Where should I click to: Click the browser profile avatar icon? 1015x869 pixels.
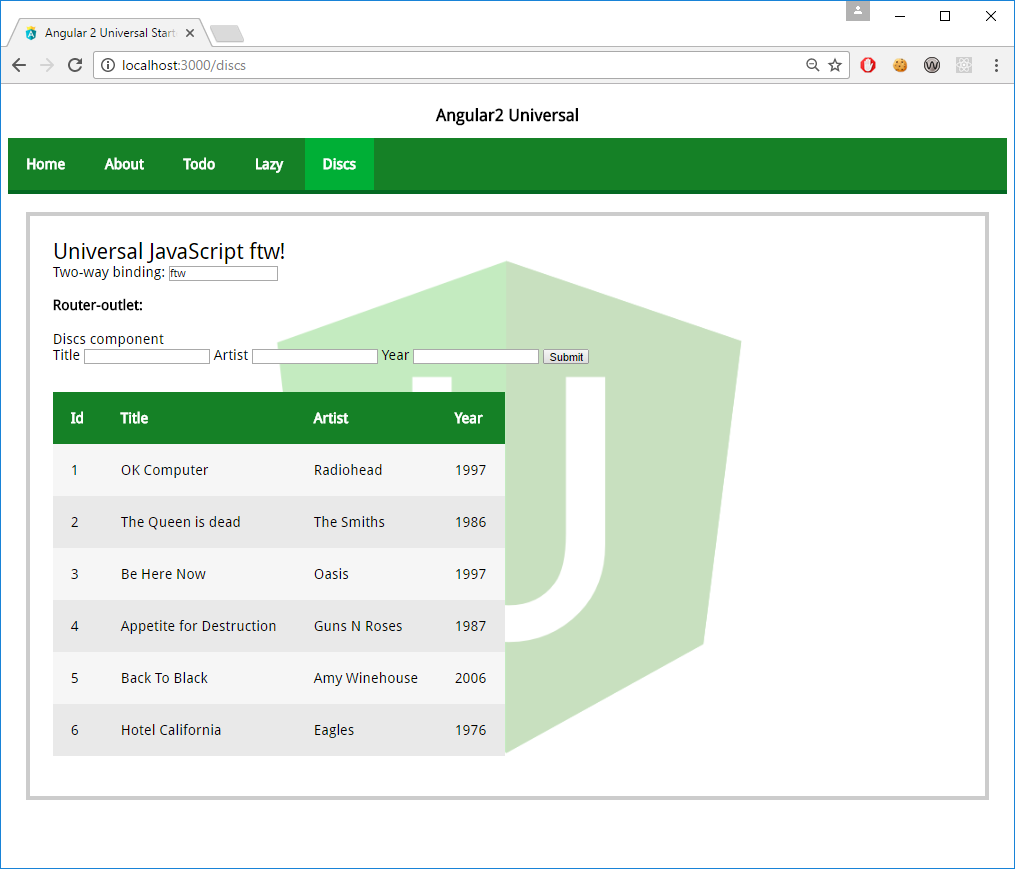click(858, 12)
